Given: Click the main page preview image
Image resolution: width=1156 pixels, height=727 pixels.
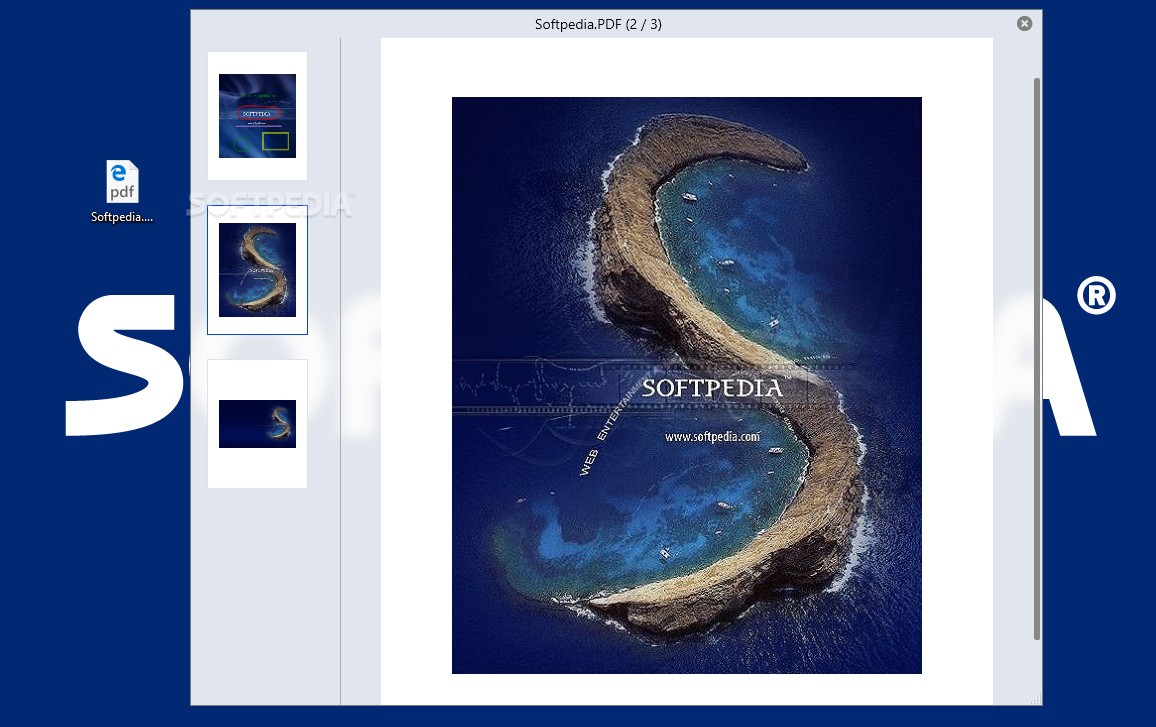Looking at the screenshot, I should pyautogui.click(x=686, y=385).
